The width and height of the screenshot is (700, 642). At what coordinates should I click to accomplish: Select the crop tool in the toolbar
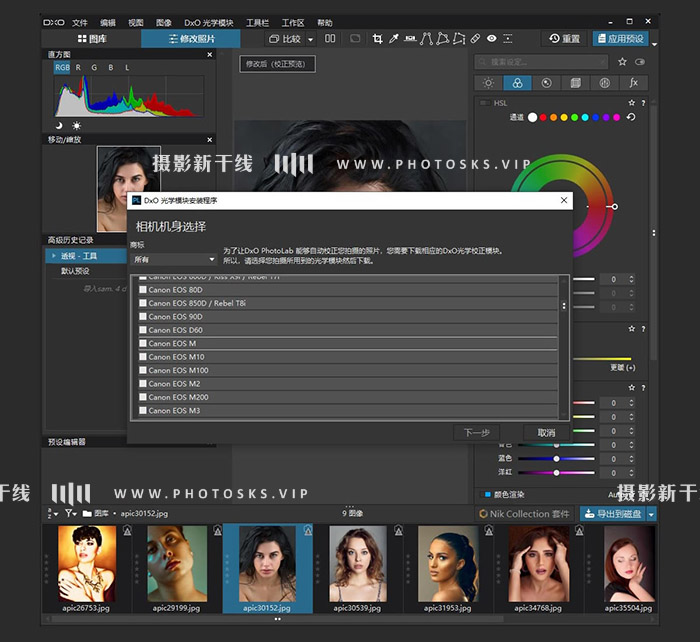(377, 39)
